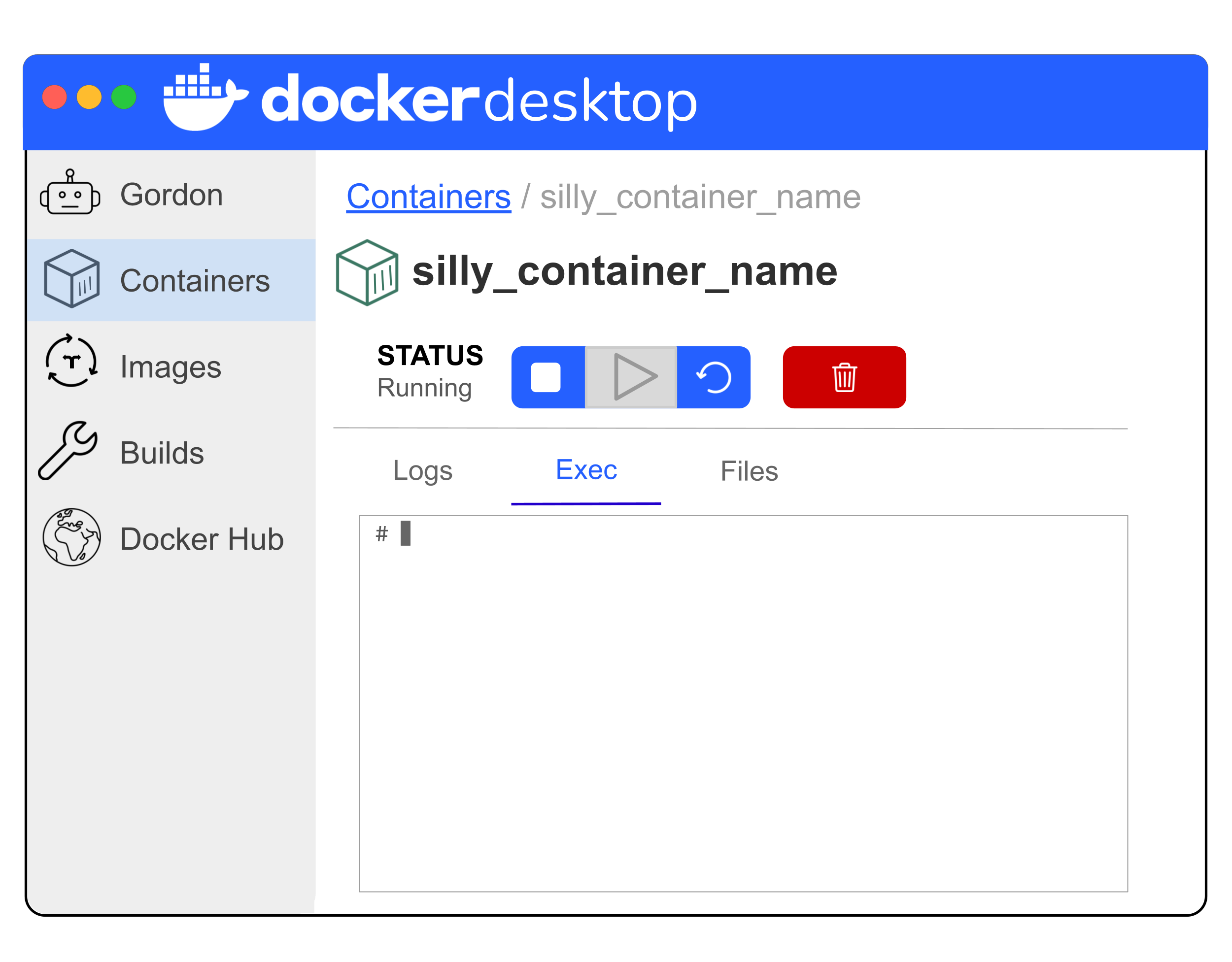
Task: Click silly_container_name in breadcrumb
Action: coord(700,198)
